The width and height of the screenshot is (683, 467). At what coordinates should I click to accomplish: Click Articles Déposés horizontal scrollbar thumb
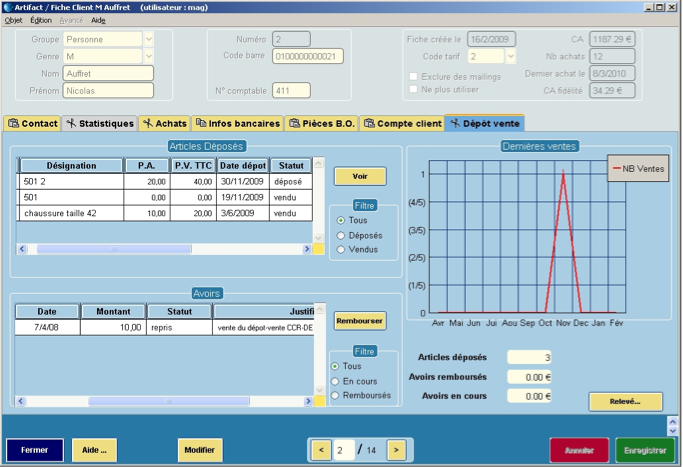click(114, 249)
